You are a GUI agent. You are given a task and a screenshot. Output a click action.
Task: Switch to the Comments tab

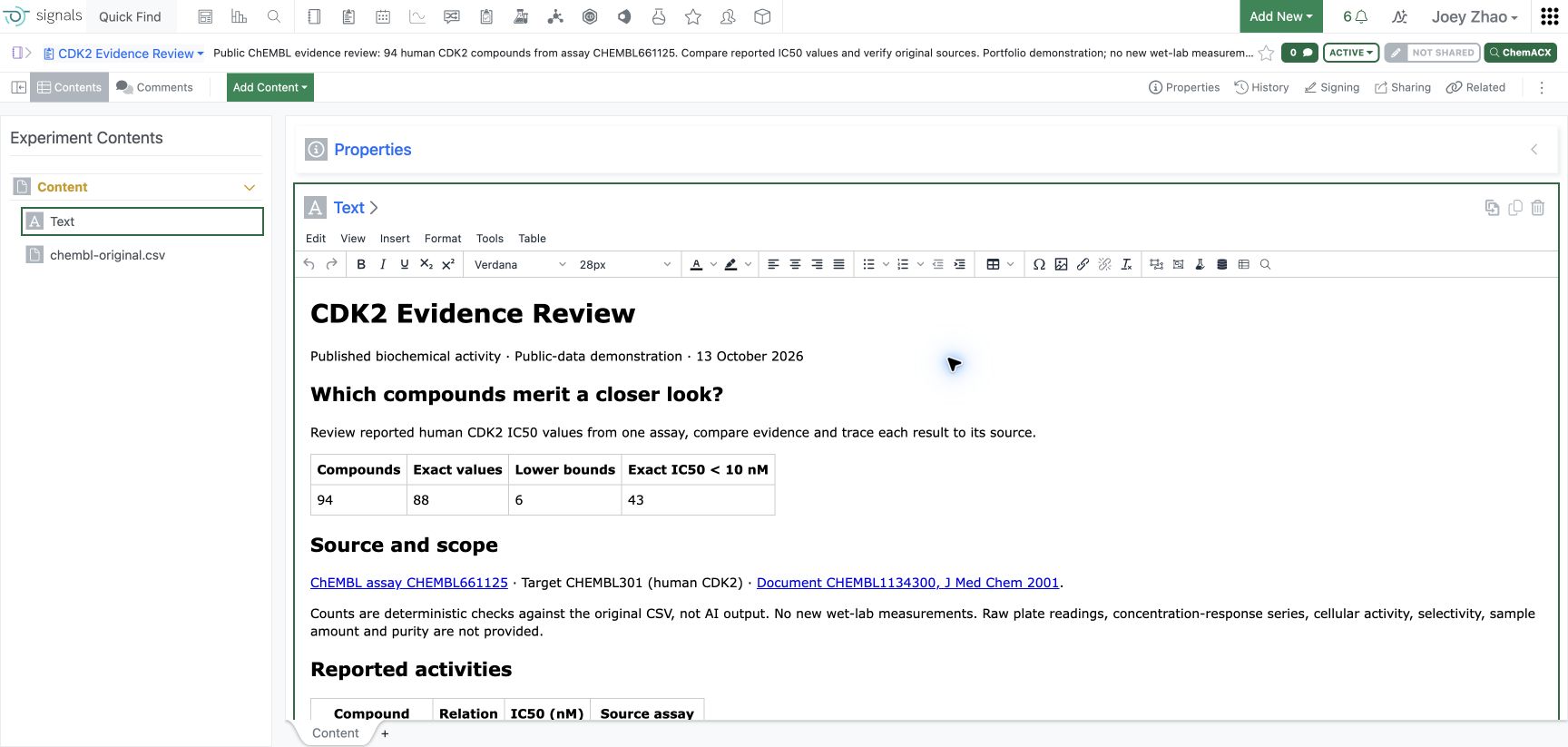point(155,87)
